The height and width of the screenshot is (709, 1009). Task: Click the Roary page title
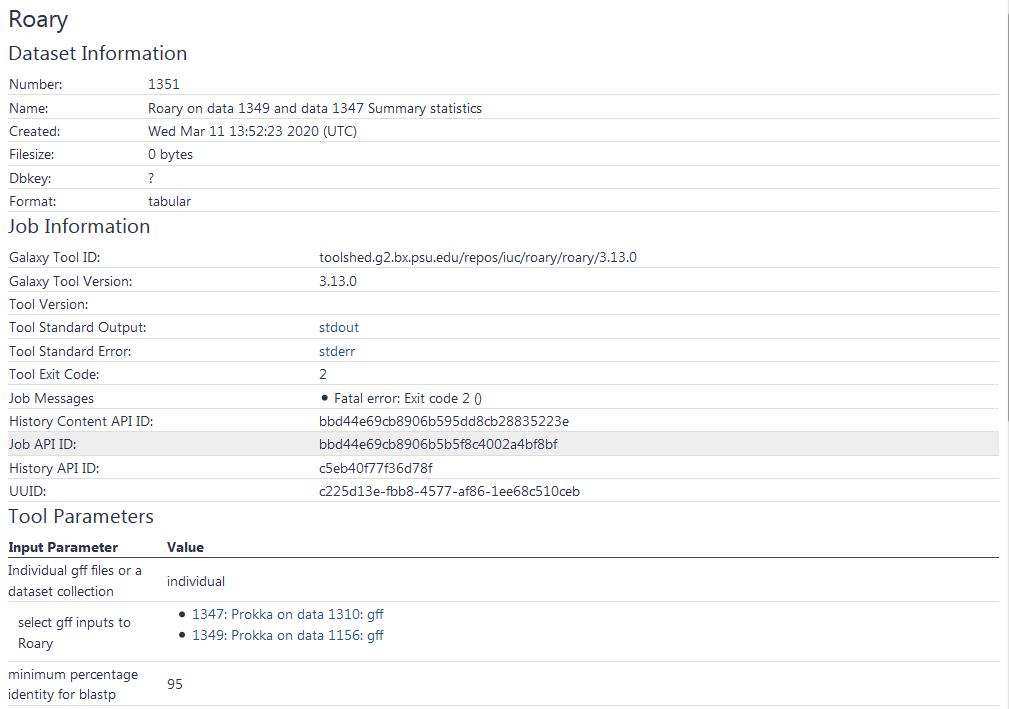(x=38, y=19)
